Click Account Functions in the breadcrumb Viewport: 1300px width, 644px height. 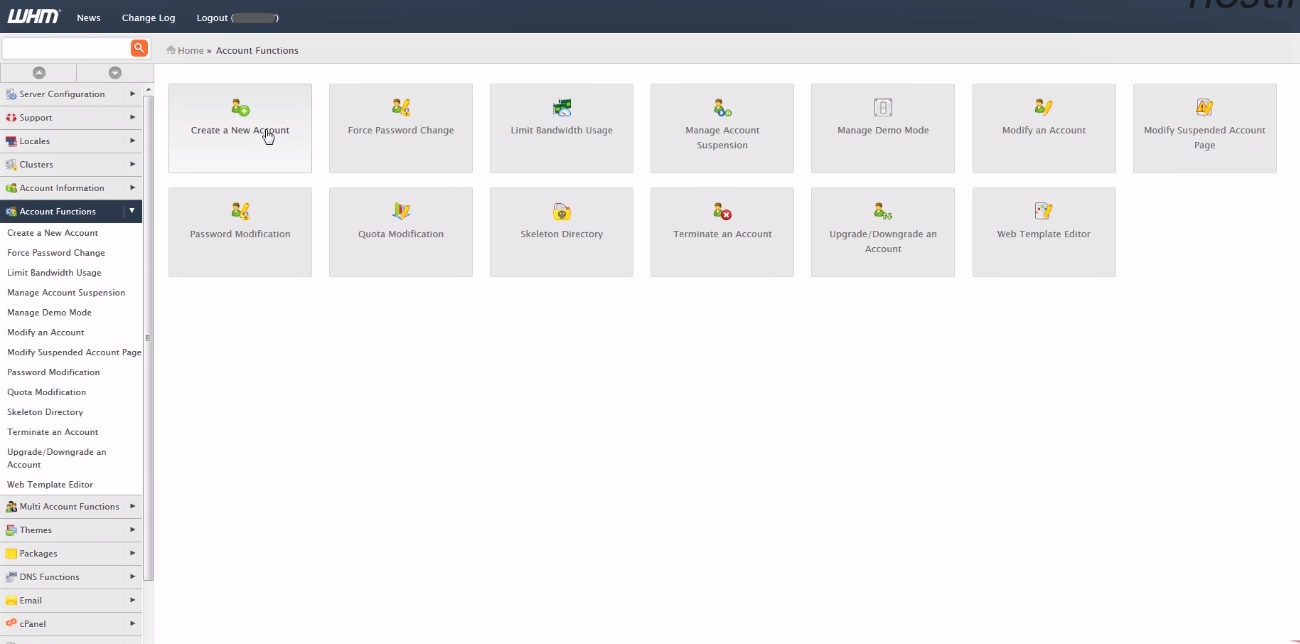click(257, 50)
